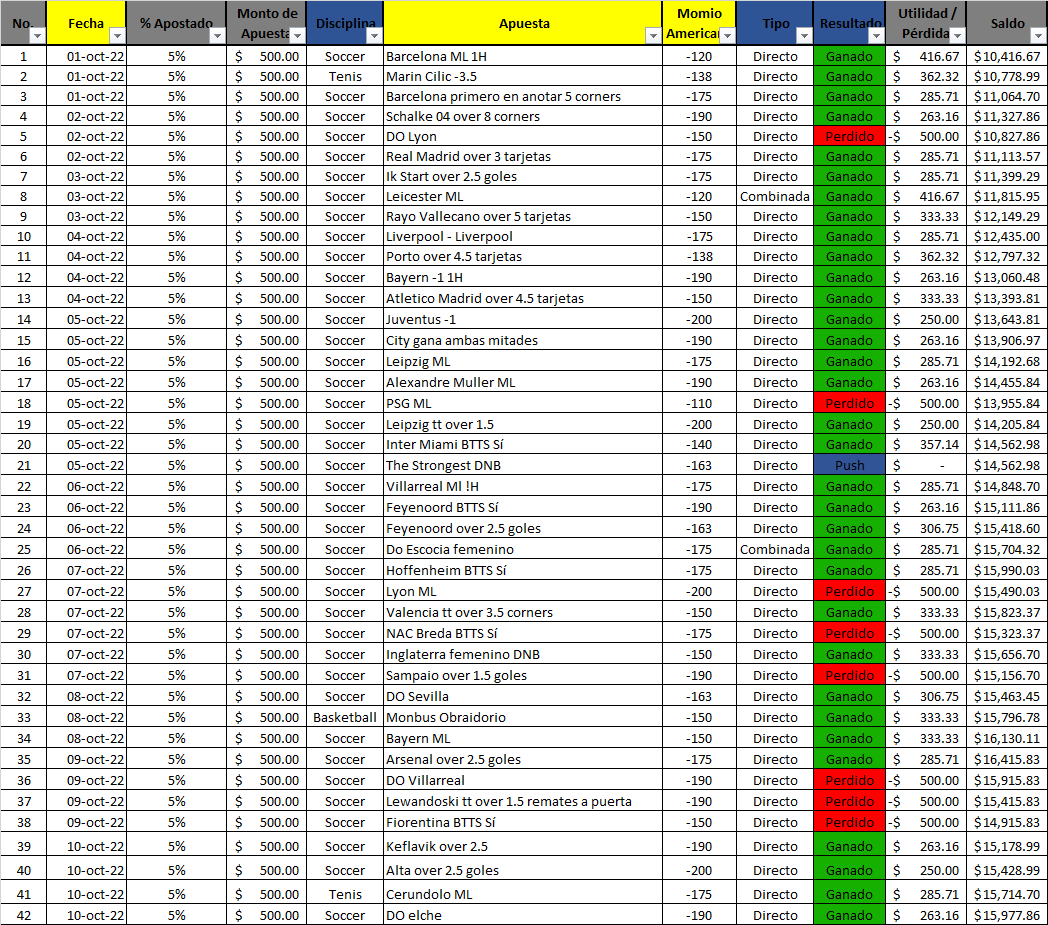The height and width of the screenshot is (925, 1048).
Task: Select 'Rayo Vallecano over 5 tarjetas' cell
Action: [x=523, y=217]
